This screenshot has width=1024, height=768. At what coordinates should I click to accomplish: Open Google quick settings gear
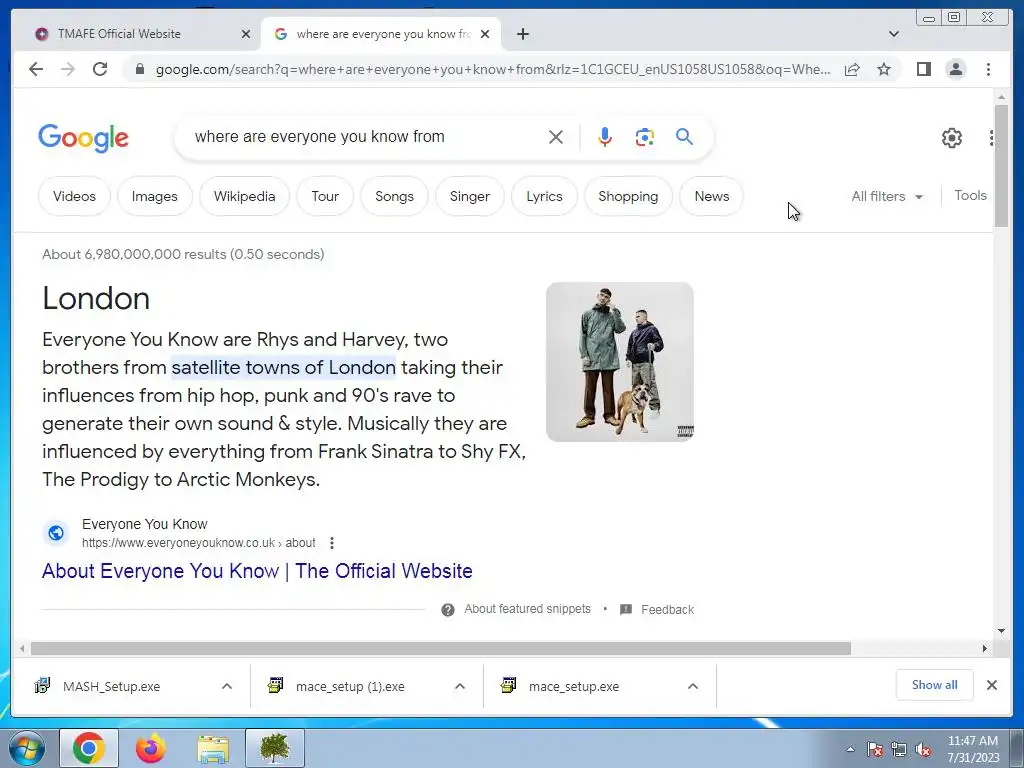952,138
